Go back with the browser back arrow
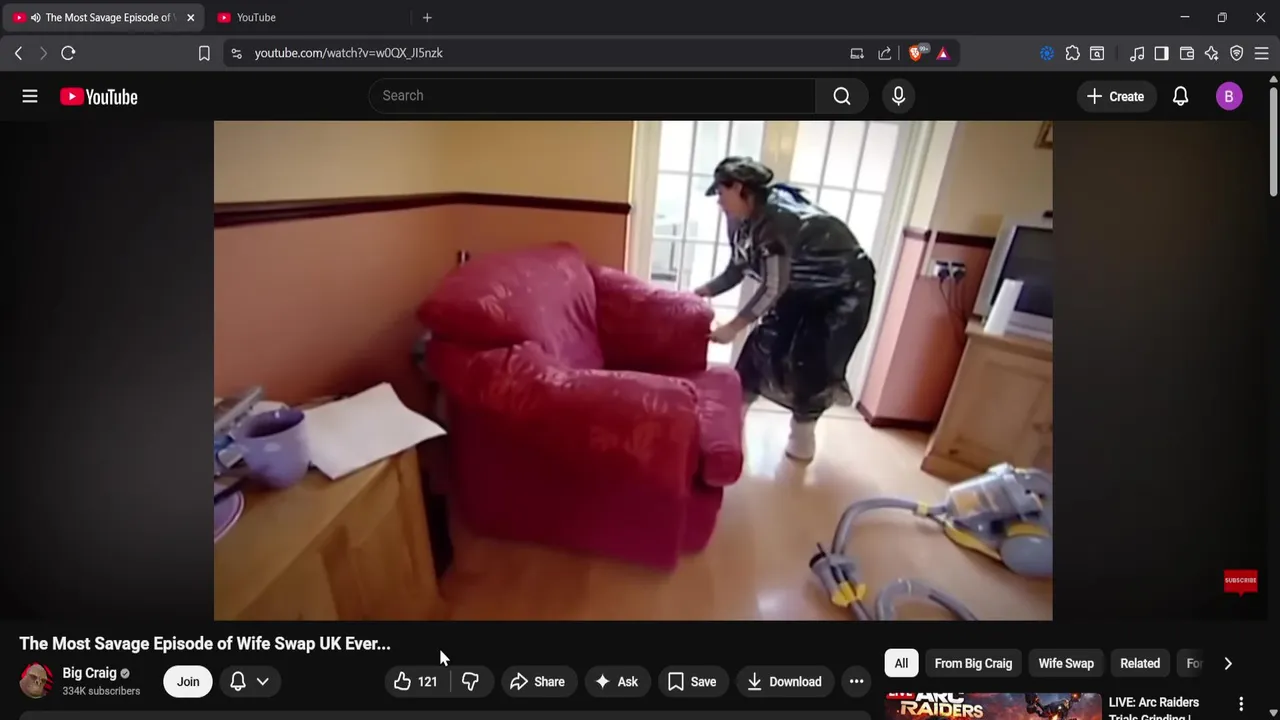Image resolution: width=1280 pixels, height=720 pixels. pyautogui.click(x=18, y=53)
